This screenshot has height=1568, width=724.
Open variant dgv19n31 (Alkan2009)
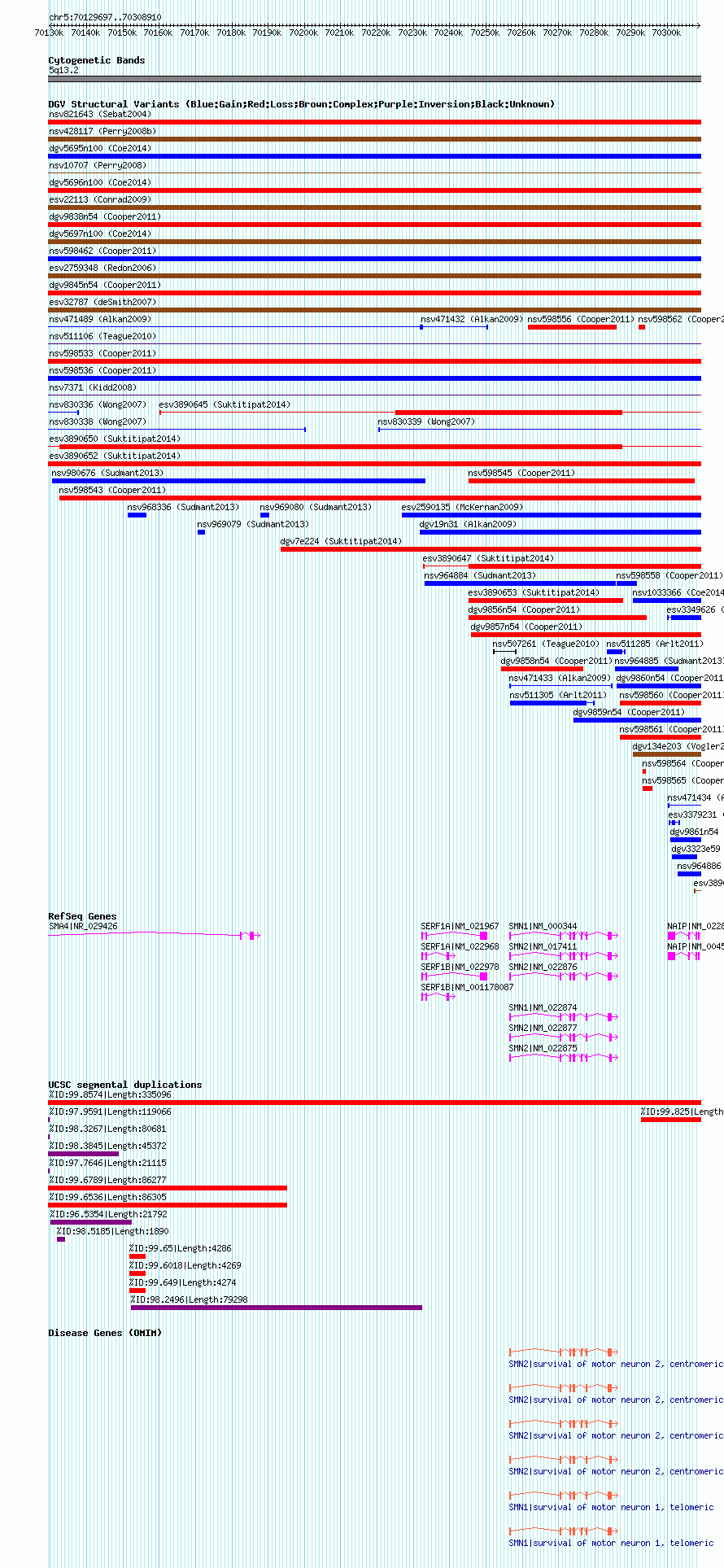[x=468, y=524]
